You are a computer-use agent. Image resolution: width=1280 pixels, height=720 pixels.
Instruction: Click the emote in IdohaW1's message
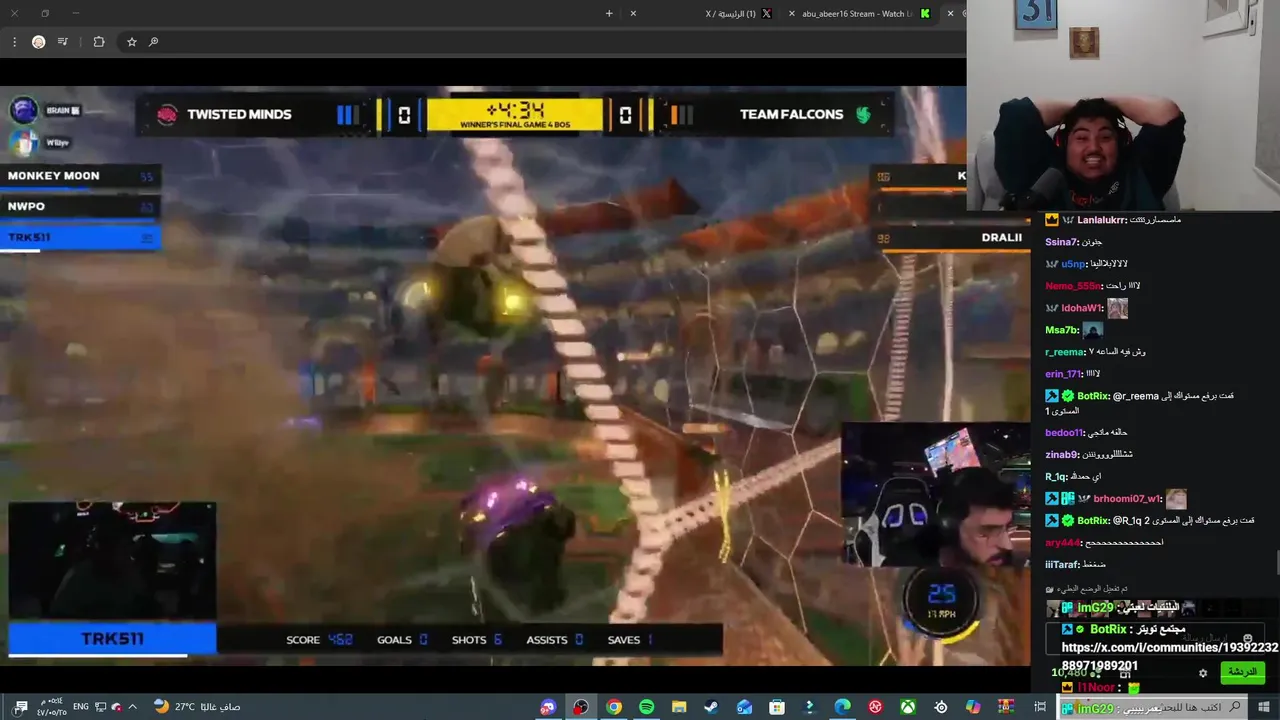[1117, 308]
